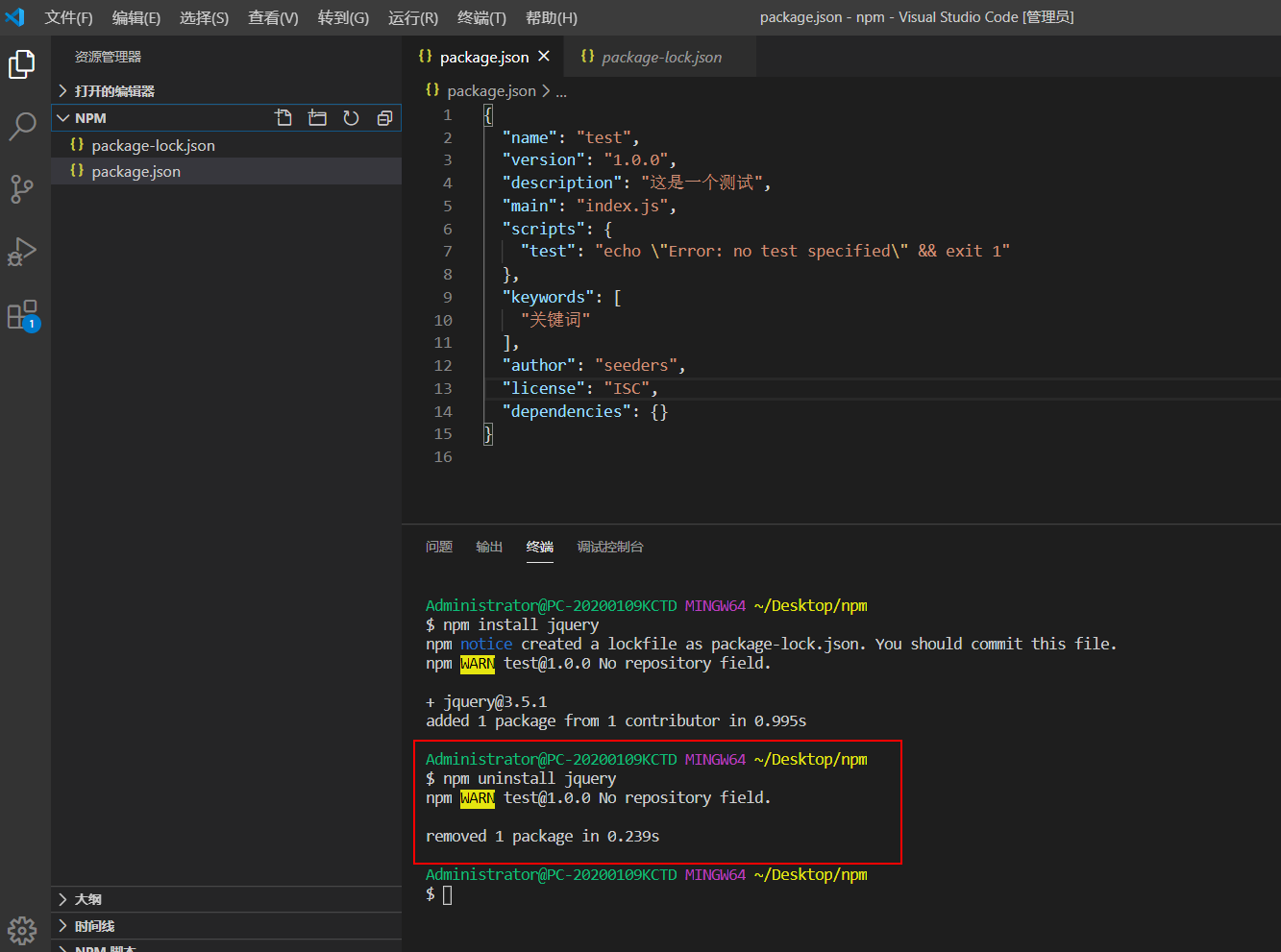Click the "description" line in editor

[636, 183]
